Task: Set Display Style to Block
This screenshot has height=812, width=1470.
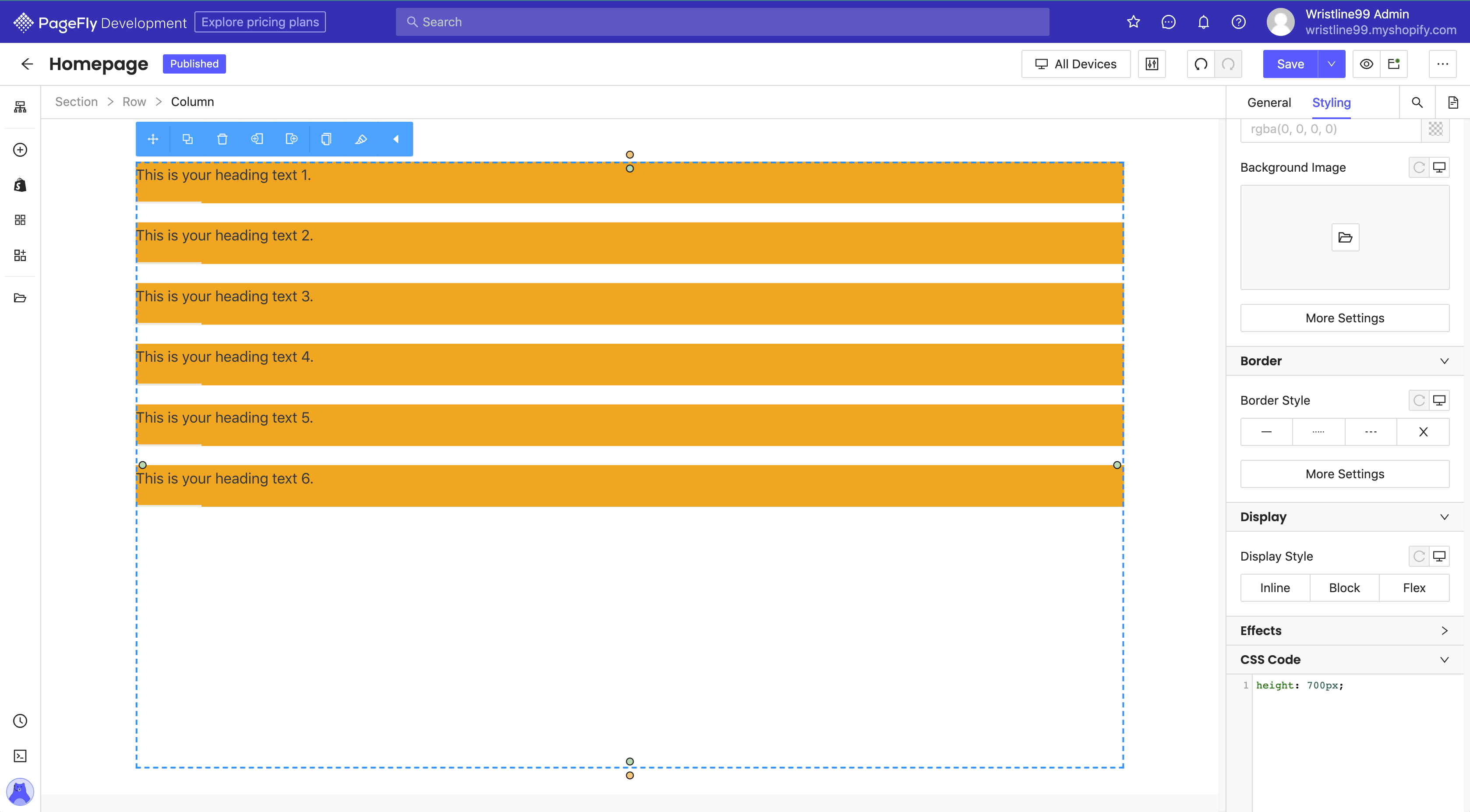Action: point(1344,588)
